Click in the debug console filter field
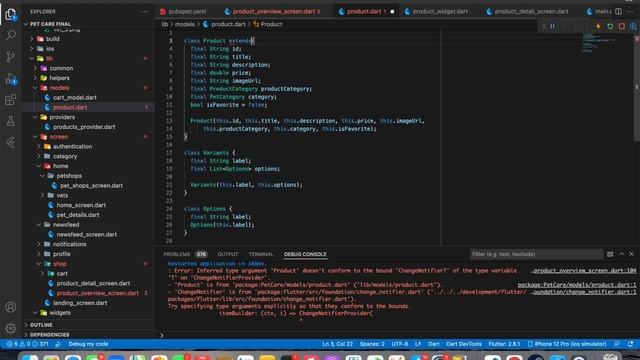 tap(536, 254)
